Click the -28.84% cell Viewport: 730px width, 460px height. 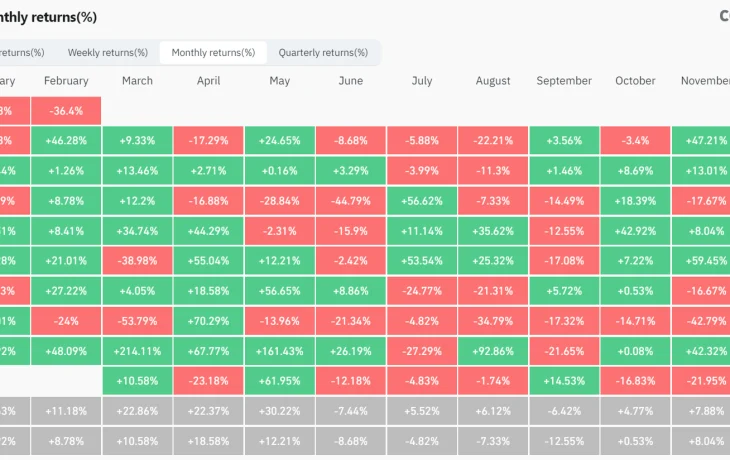click(x=280, y=201)
